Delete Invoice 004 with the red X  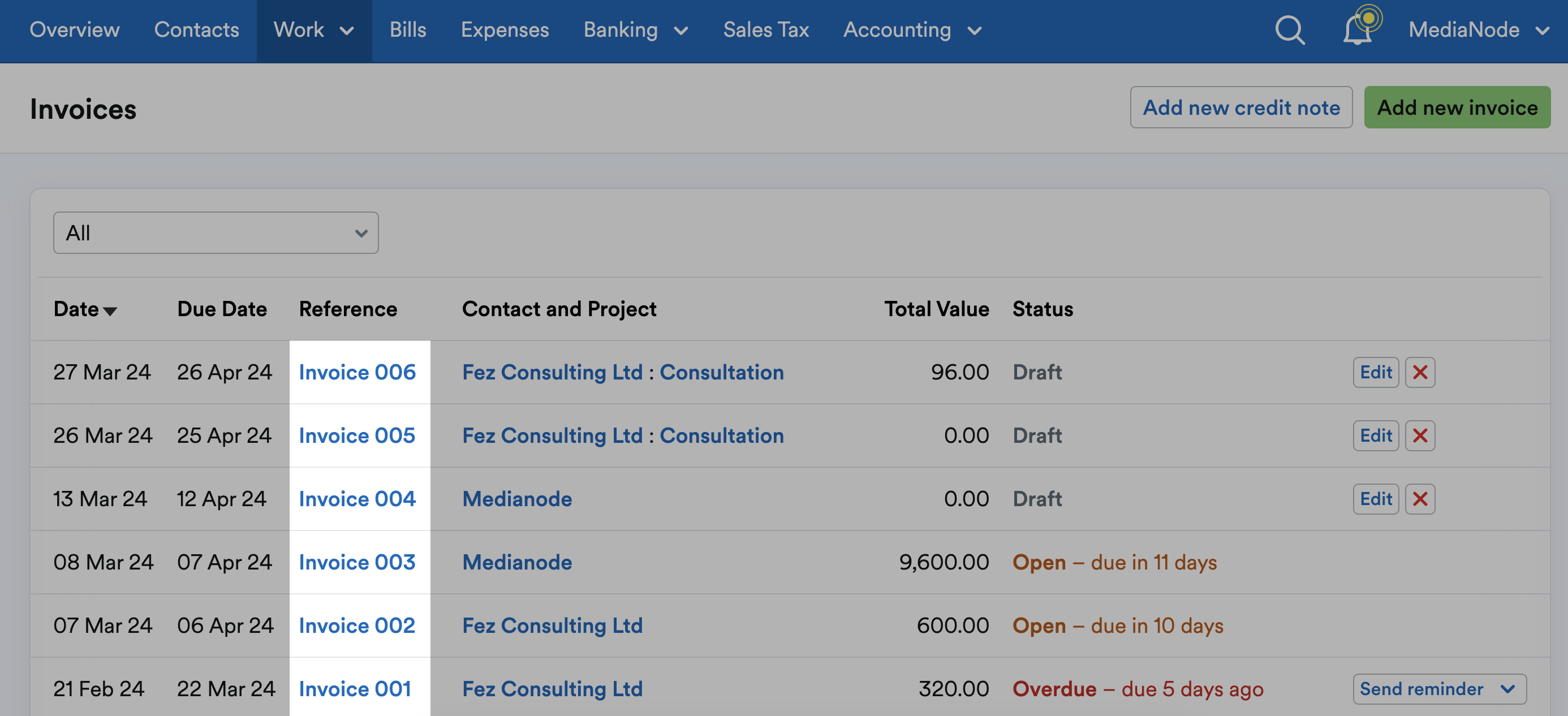pos(1420,499)
